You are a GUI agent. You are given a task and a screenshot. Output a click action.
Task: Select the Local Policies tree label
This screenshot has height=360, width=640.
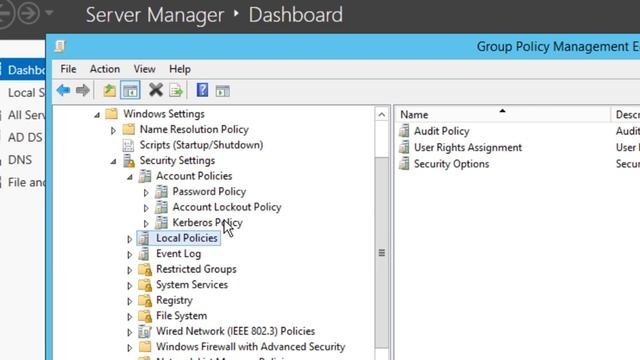pyautogui.click(x=187, y=238)
